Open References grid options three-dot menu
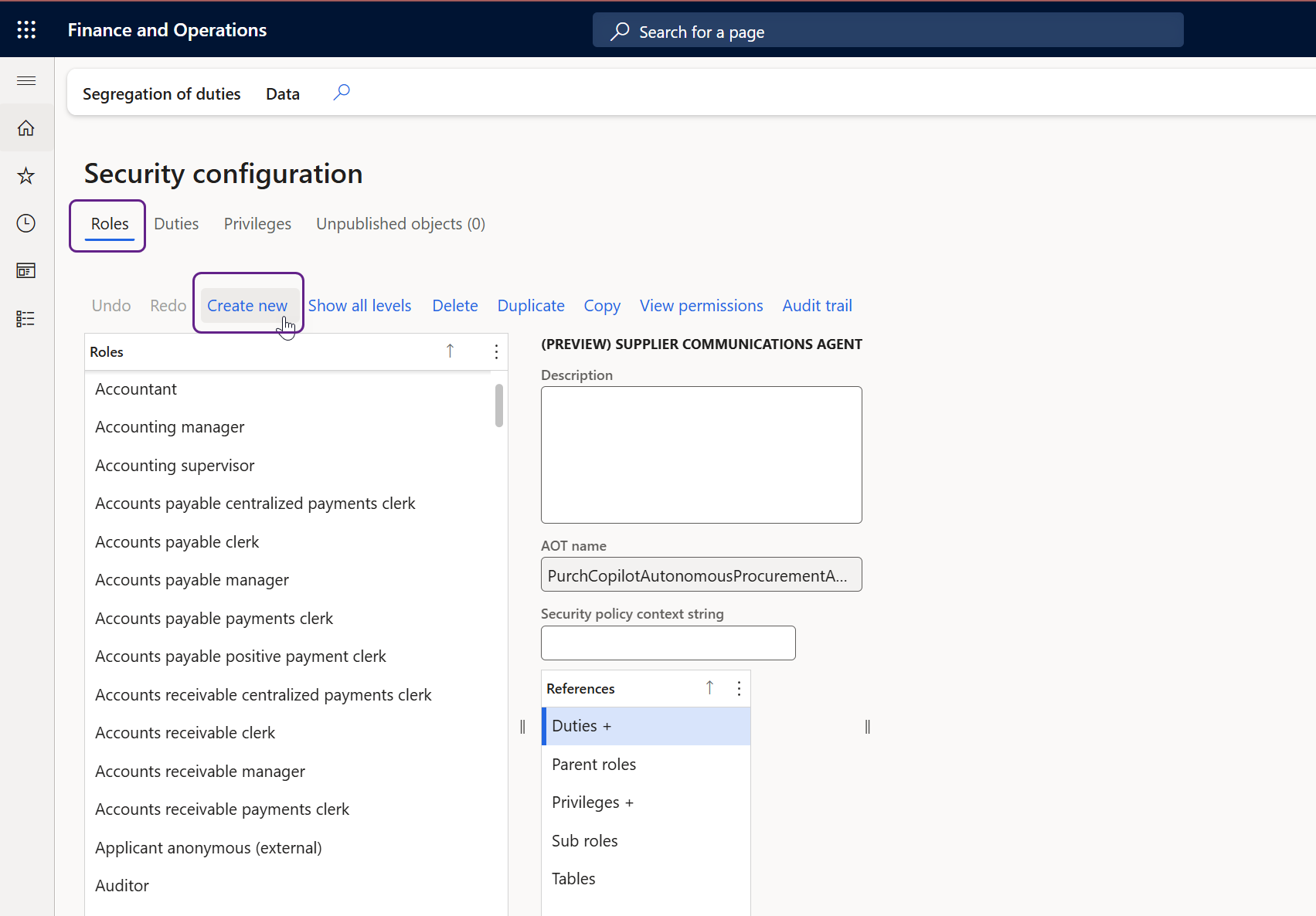Viewport: 1316px width, 916px height. coord(739,688)
